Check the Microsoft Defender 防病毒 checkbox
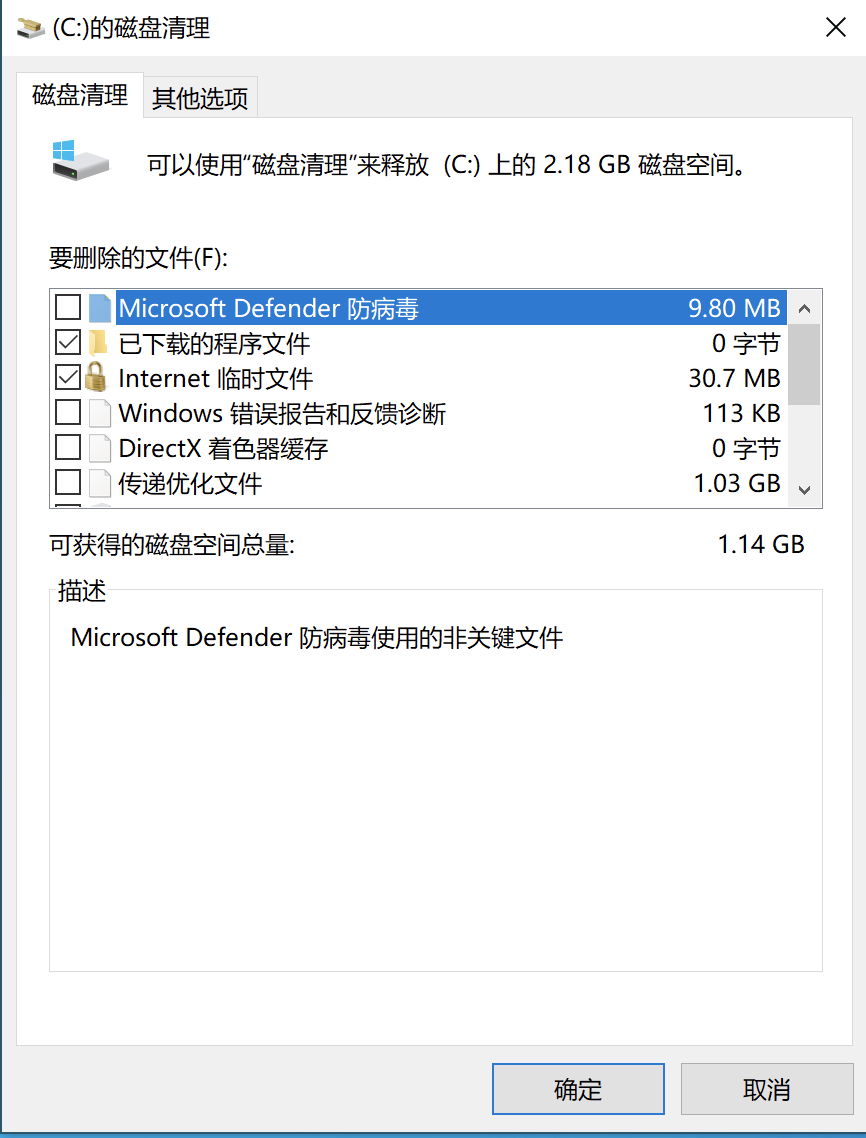 68,308
